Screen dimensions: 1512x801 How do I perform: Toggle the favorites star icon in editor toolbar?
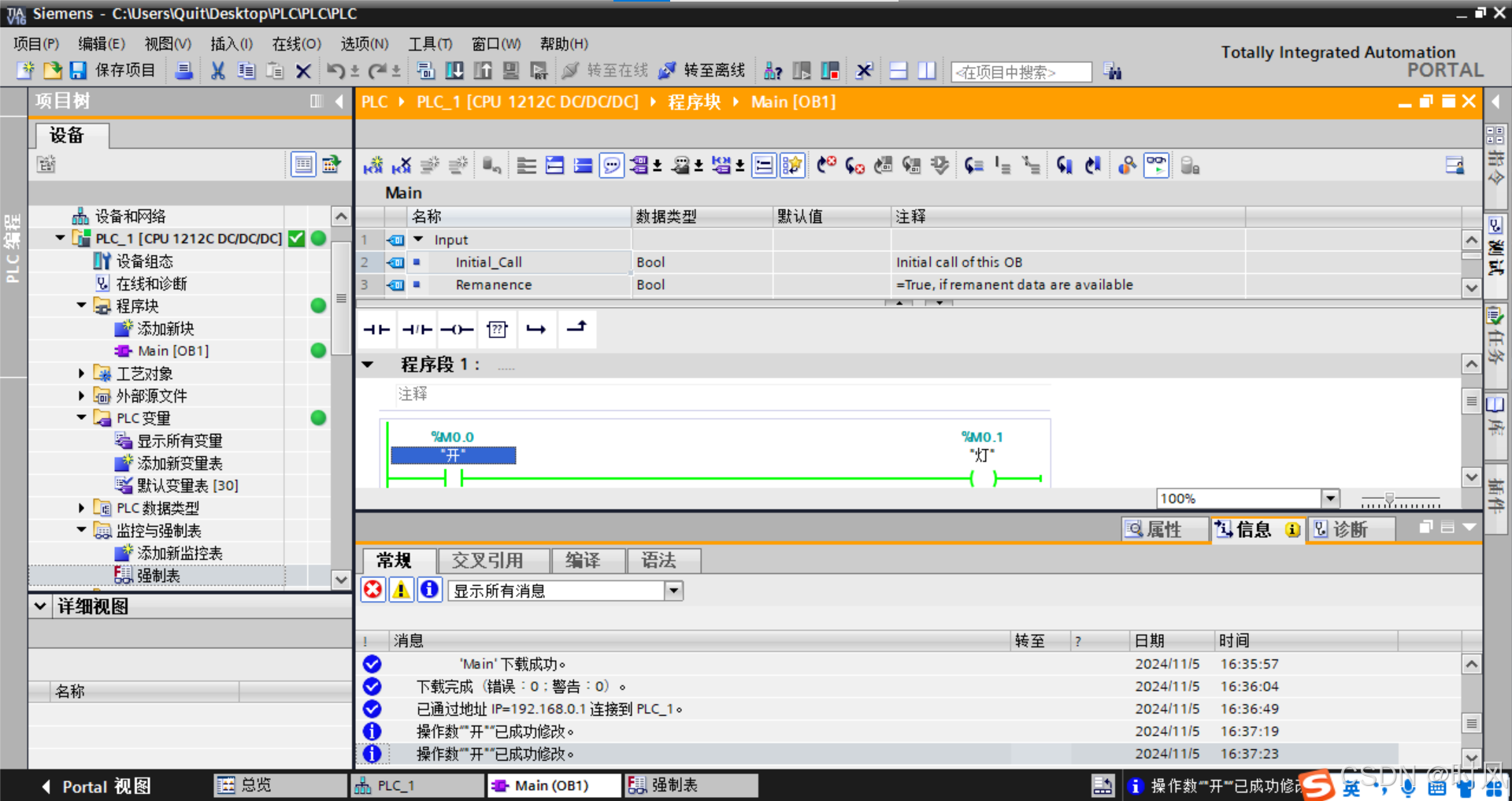[792, 165]
